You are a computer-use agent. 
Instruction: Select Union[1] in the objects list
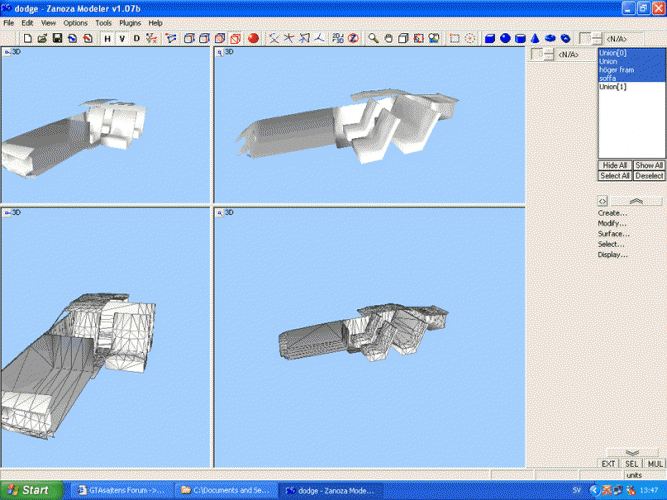click(x=612, y=87)
